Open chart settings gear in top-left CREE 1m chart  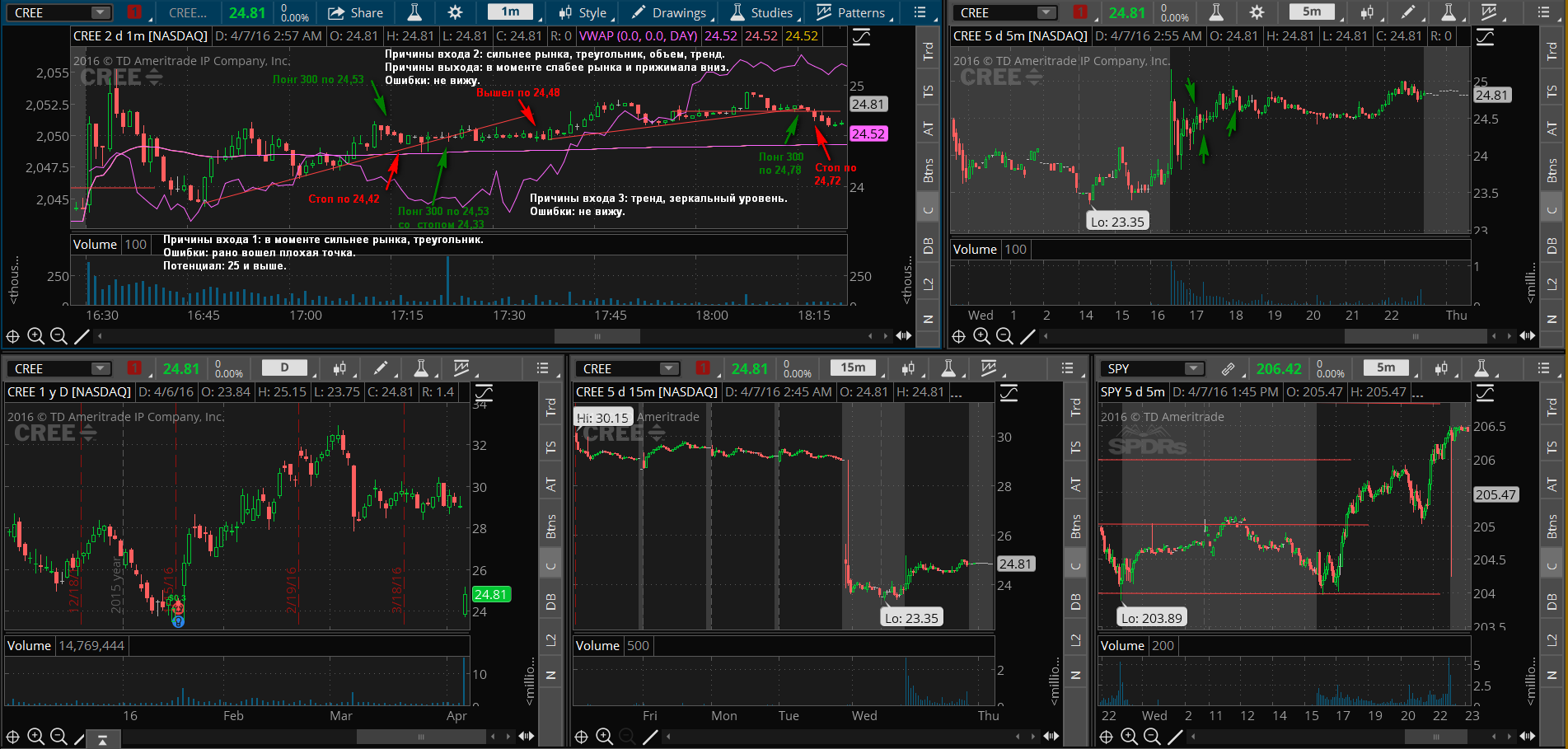point(455,12)
